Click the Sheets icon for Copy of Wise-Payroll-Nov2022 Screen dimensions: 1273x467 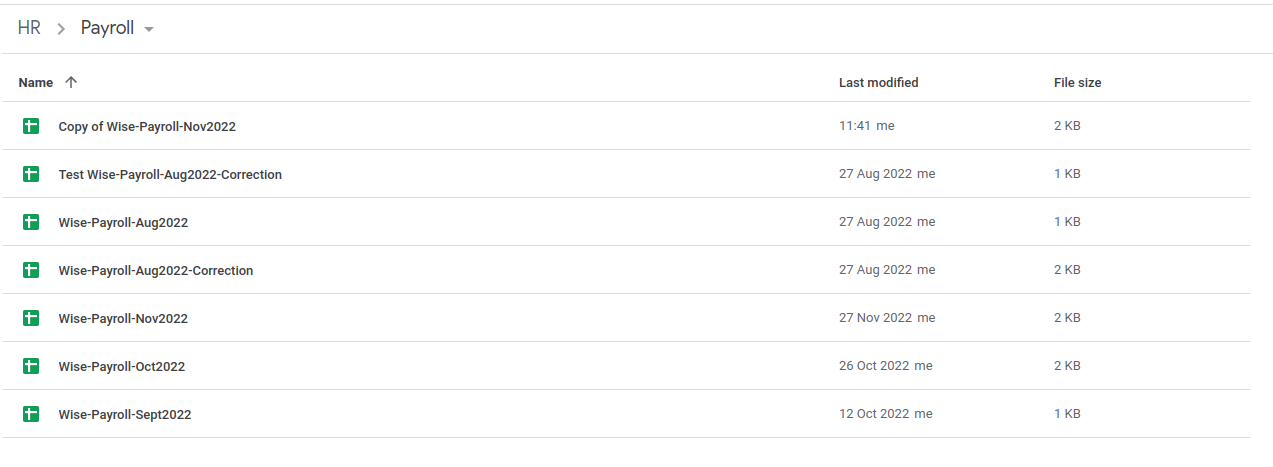pos(31,126)
